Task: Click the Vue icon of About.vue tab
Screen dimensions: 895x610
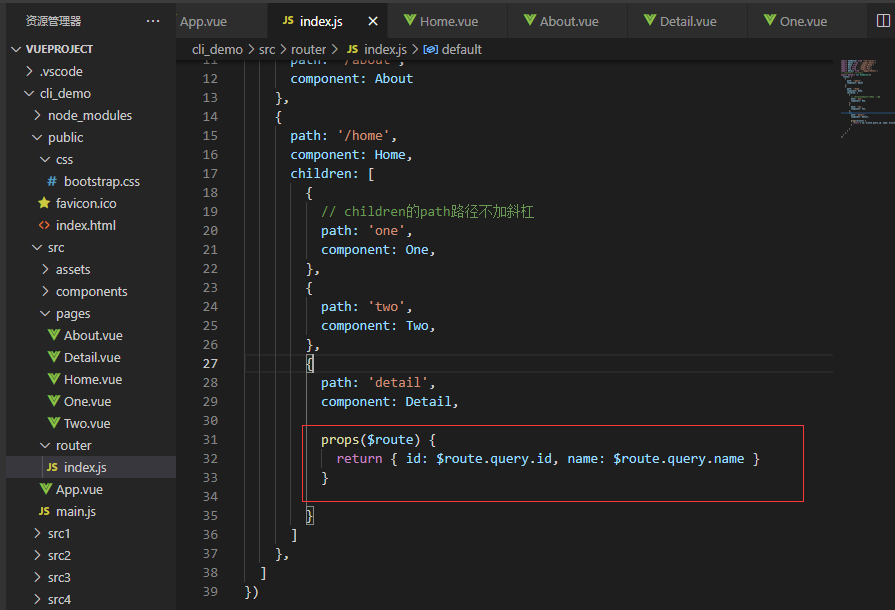Action: (530, 21)
